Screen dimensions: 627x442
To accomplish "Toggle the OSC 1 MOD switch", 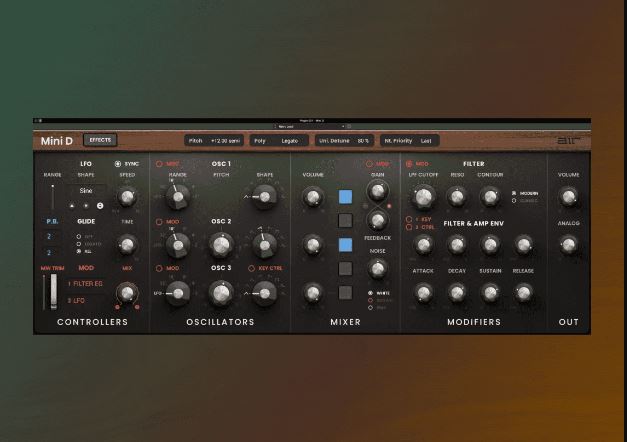I will 159,164.
